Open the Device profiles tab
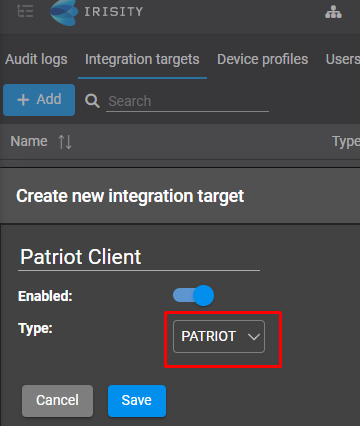 click(x=263, y=59)
